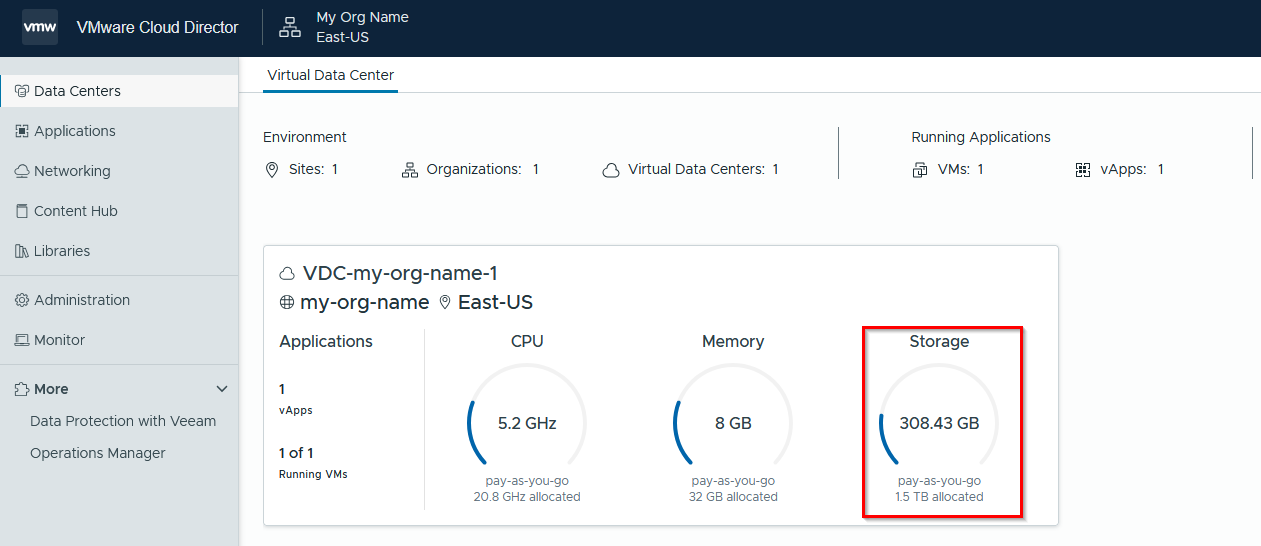
Task: Click the Monitor sidebar icon
Action: click(x=22, y=340)
